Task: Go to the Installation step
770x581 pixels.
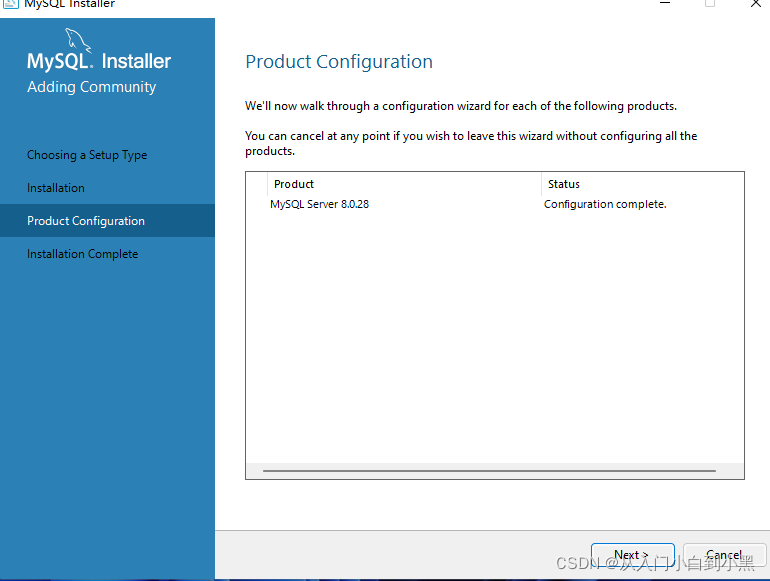Action: click(56, 188)
